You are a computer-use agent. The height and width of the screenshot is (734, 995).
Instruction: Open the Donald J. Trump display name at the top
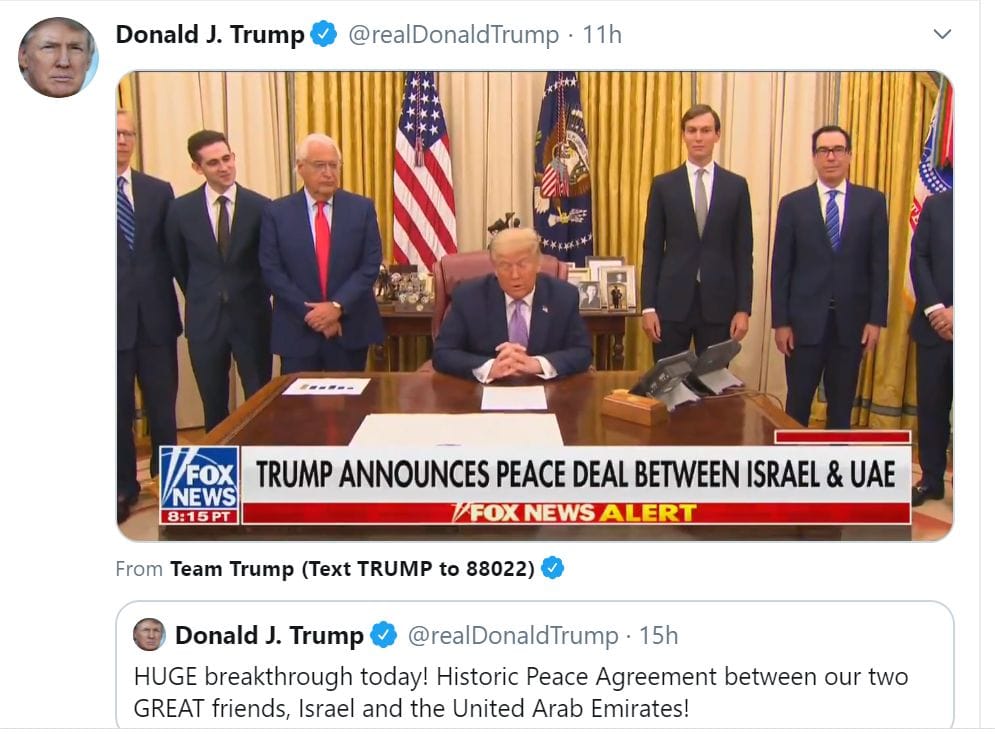point(210,34)
